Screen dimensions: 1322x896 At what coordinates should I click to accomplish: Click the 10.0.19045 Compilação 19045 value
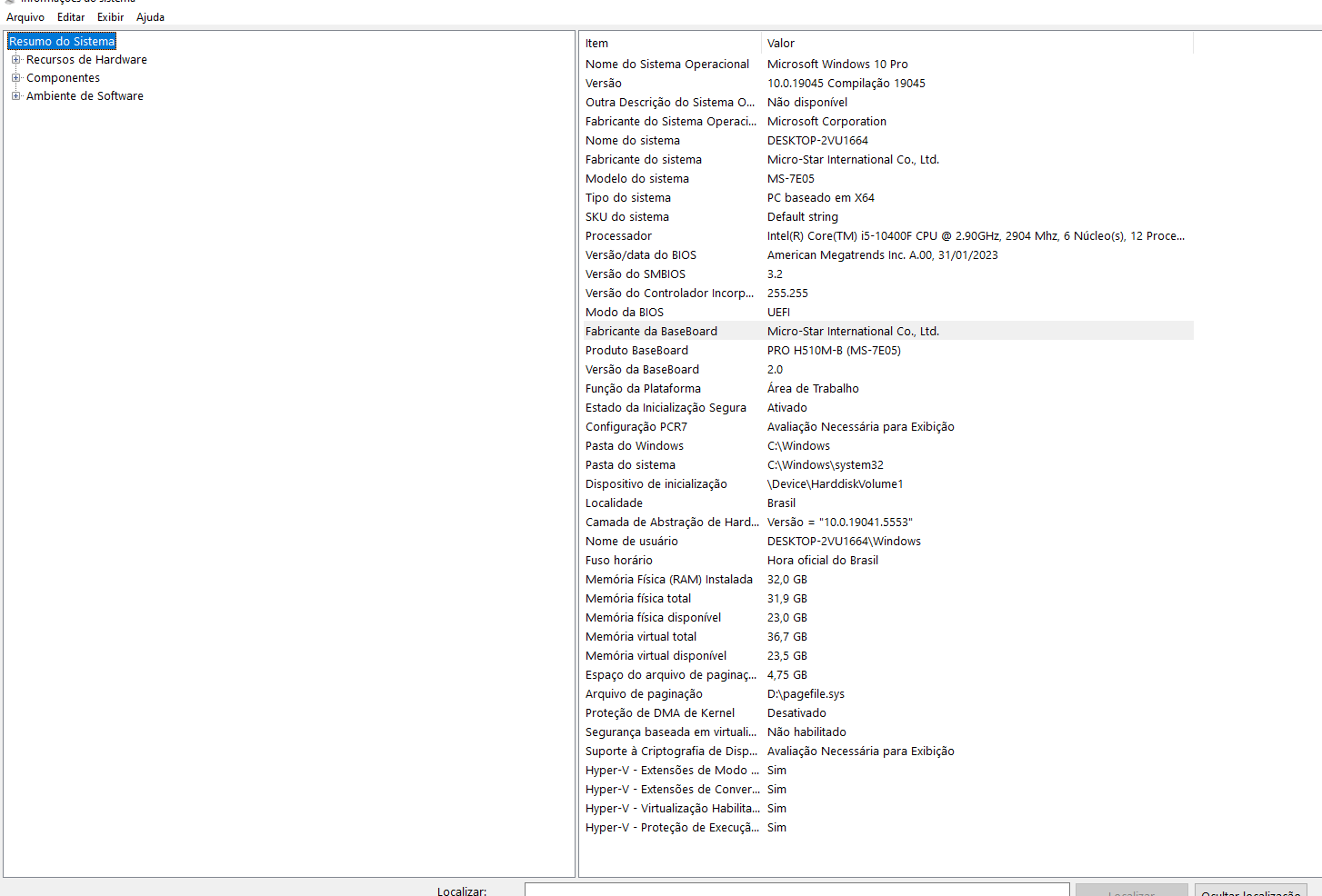point(846,84)
